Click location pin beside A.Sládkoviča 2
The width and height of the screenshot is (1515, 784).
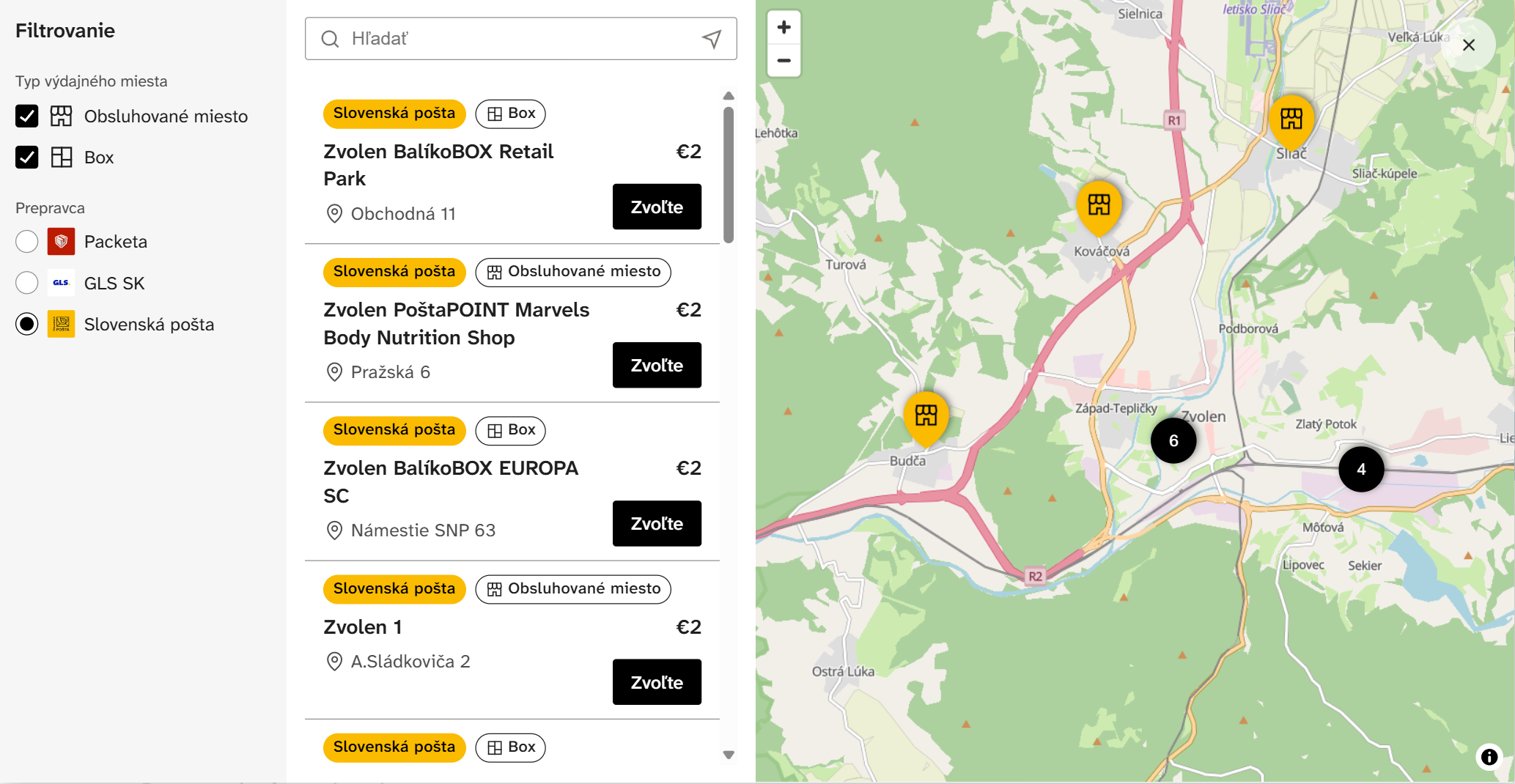334,662
